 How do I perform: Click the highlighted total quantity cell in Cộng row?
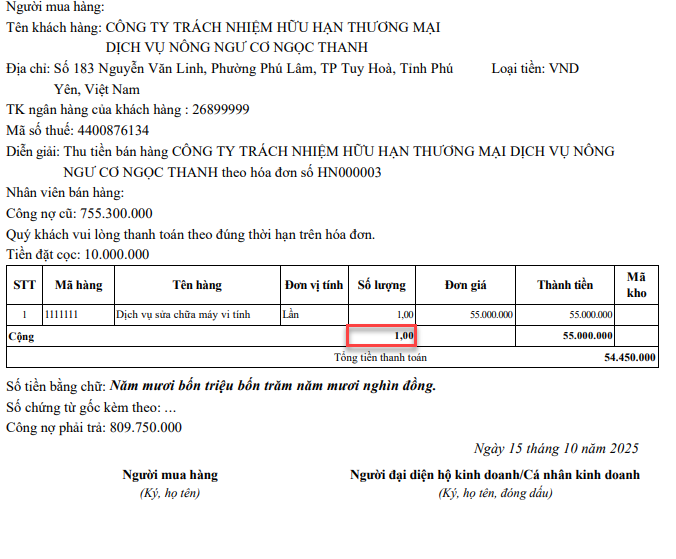point(381,336)
